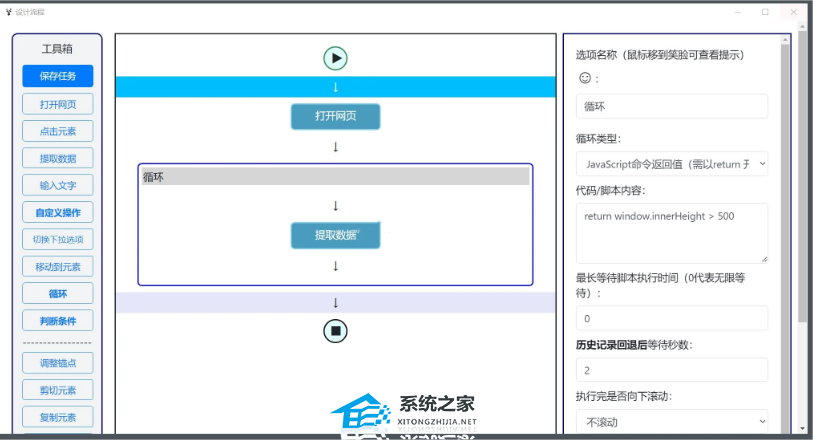Click the 执行完是否向下滚动 label
Viewport: 813px width, 440px height.
[x=624, y=396]
